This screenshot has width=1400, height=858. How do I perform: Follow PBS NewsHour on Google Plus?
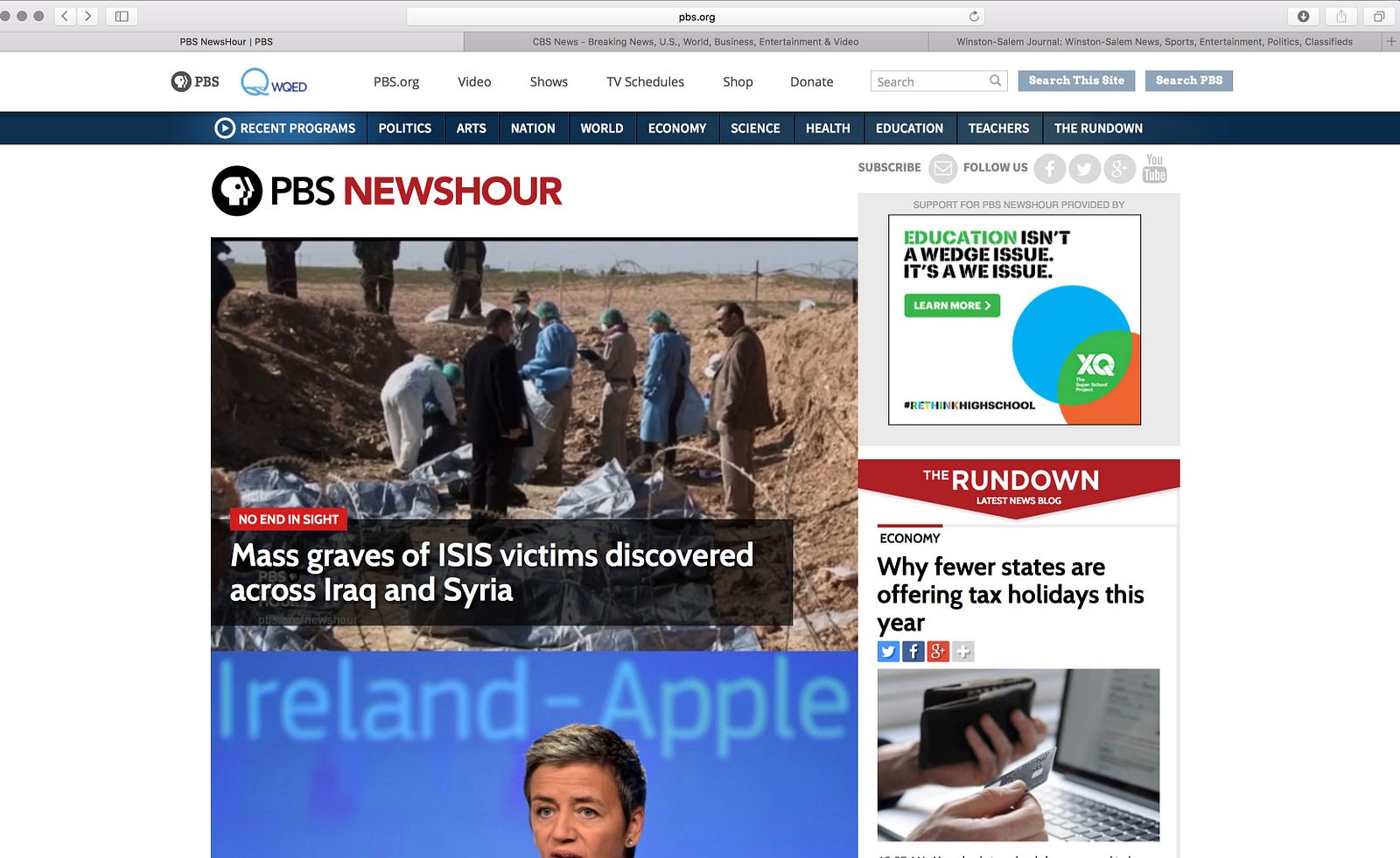(x=1119, y=168)
